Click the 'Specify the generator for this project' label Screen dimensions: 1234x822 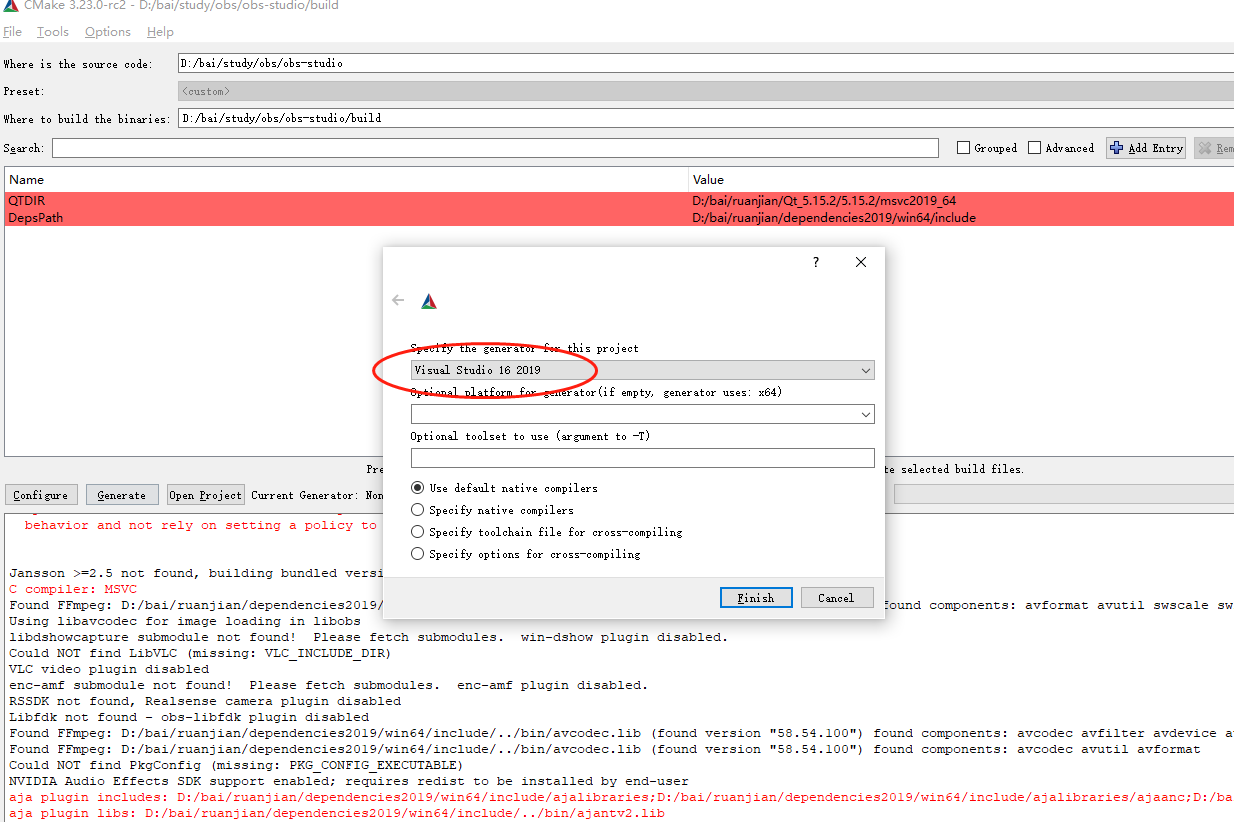[x=524, y=348]
